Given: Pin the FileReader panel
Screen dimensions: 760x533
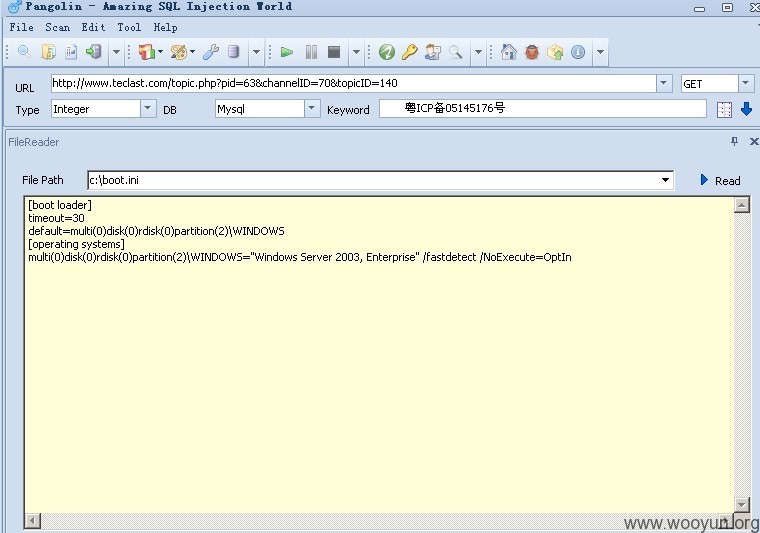Looking at the screenshot, I should 734,141.
